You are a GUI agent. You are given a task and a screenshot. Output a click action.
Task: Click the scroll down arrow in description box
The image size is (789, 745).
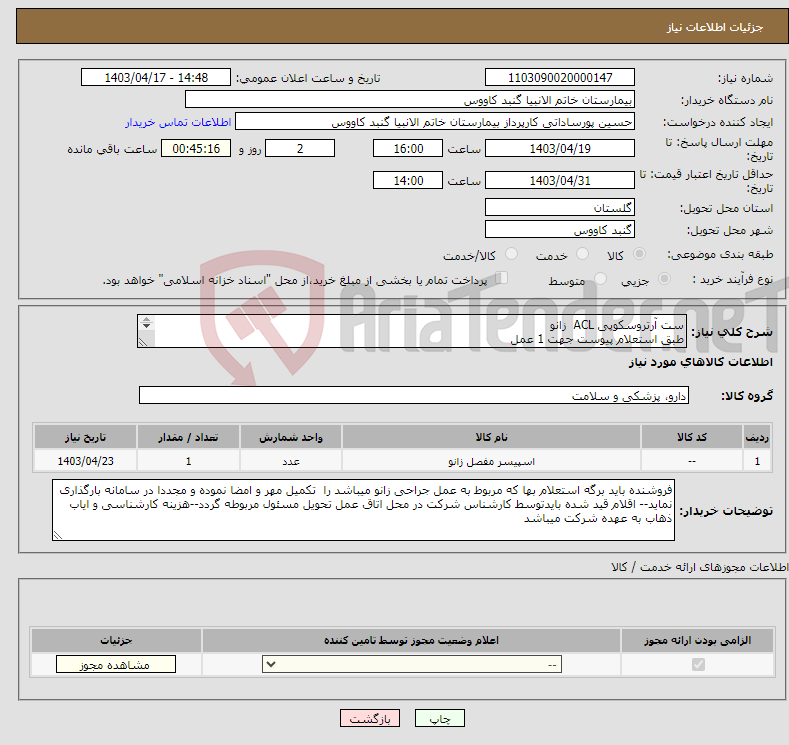[x=146, y=326]
